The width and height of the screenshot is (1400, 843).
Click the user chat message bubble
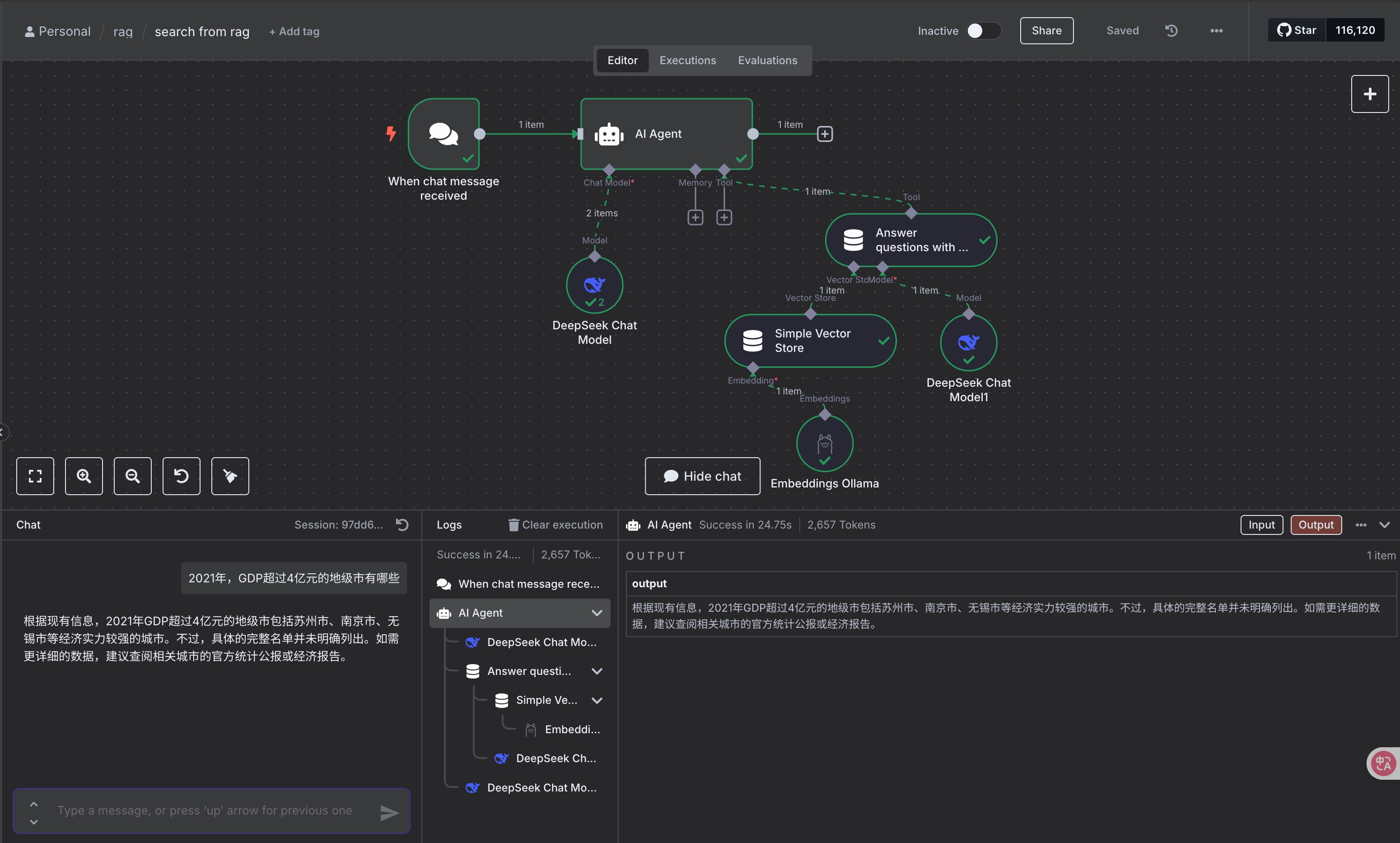pos(294,578)
